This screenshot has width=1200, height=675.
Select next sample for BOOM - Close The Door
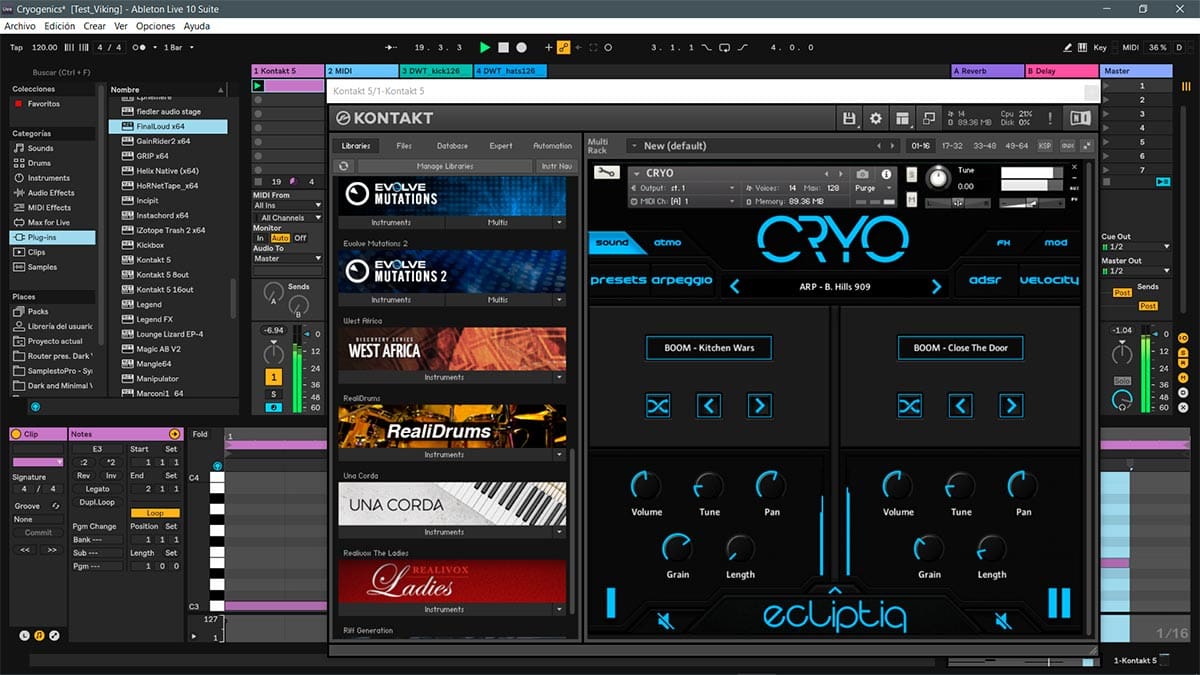point(1011,405)
